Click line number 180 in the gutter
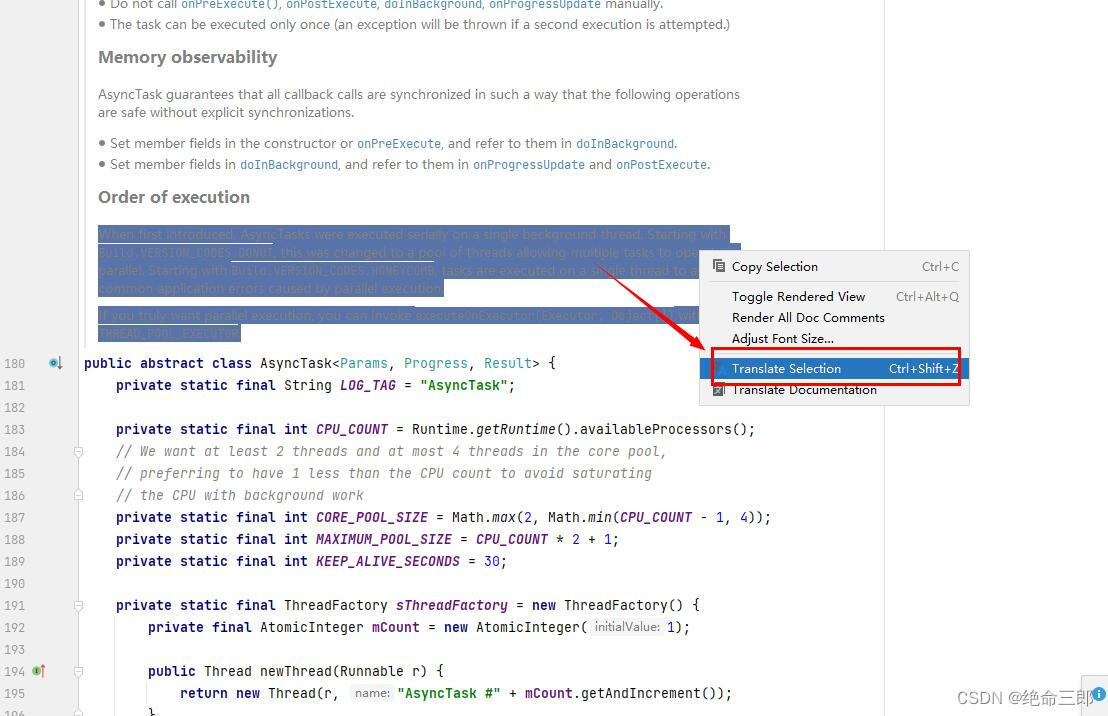1108x716 pixels. click(x=14, y=363)
